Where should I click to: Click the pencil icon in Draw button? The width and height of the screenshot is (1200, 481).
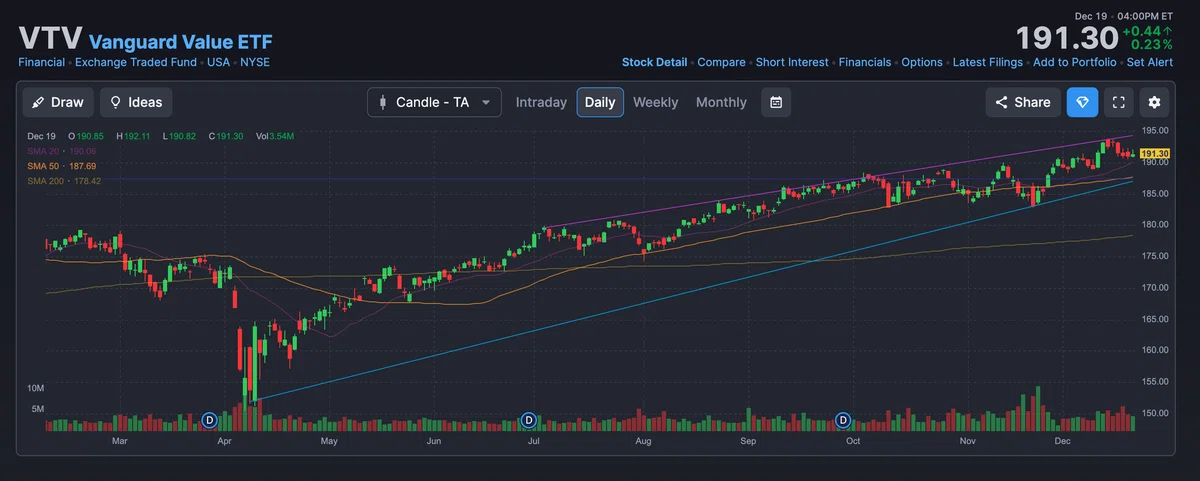click(39, 102)
